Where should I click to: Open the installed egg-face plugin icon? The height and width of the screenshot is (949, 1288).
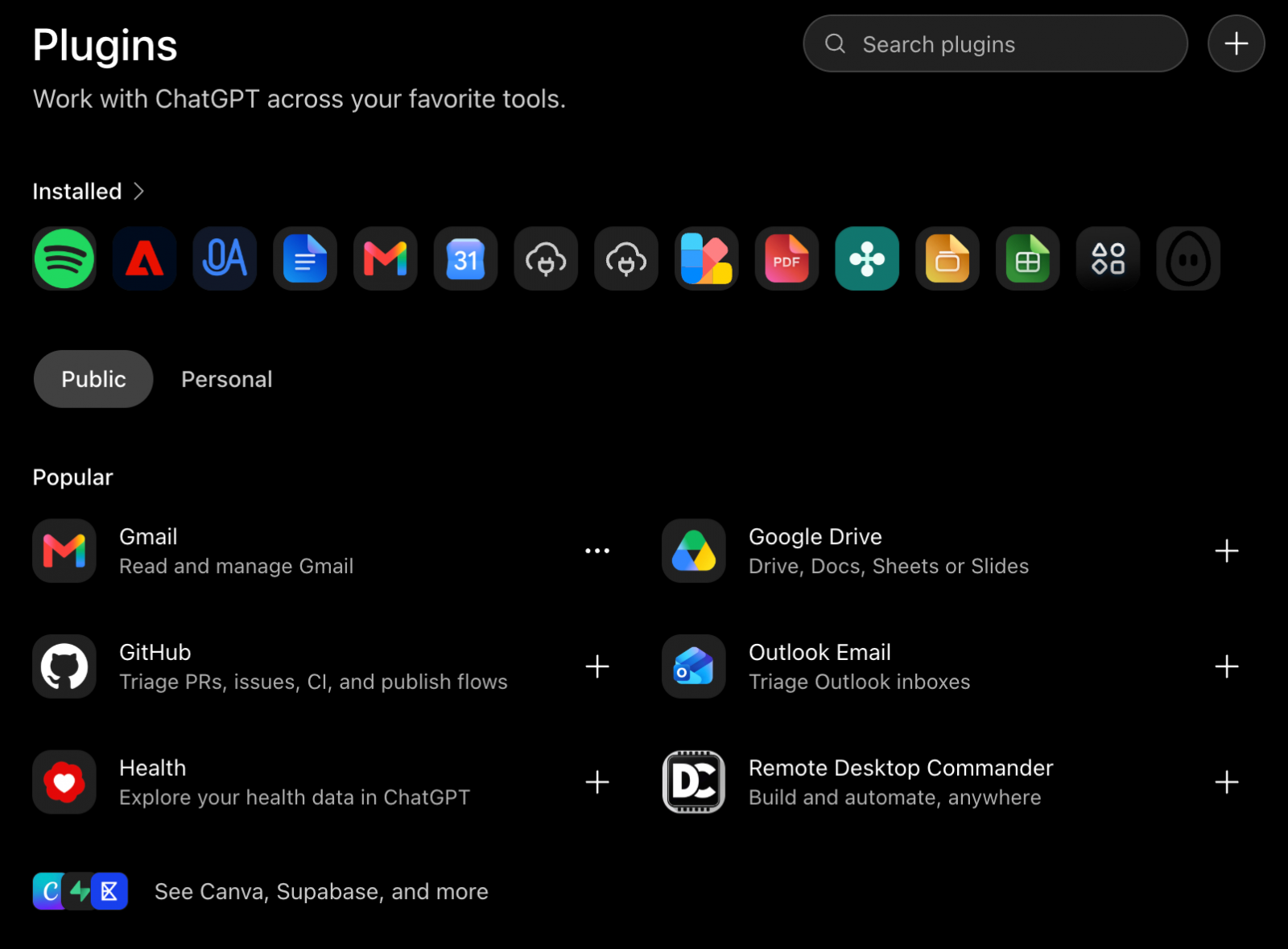1188,258
